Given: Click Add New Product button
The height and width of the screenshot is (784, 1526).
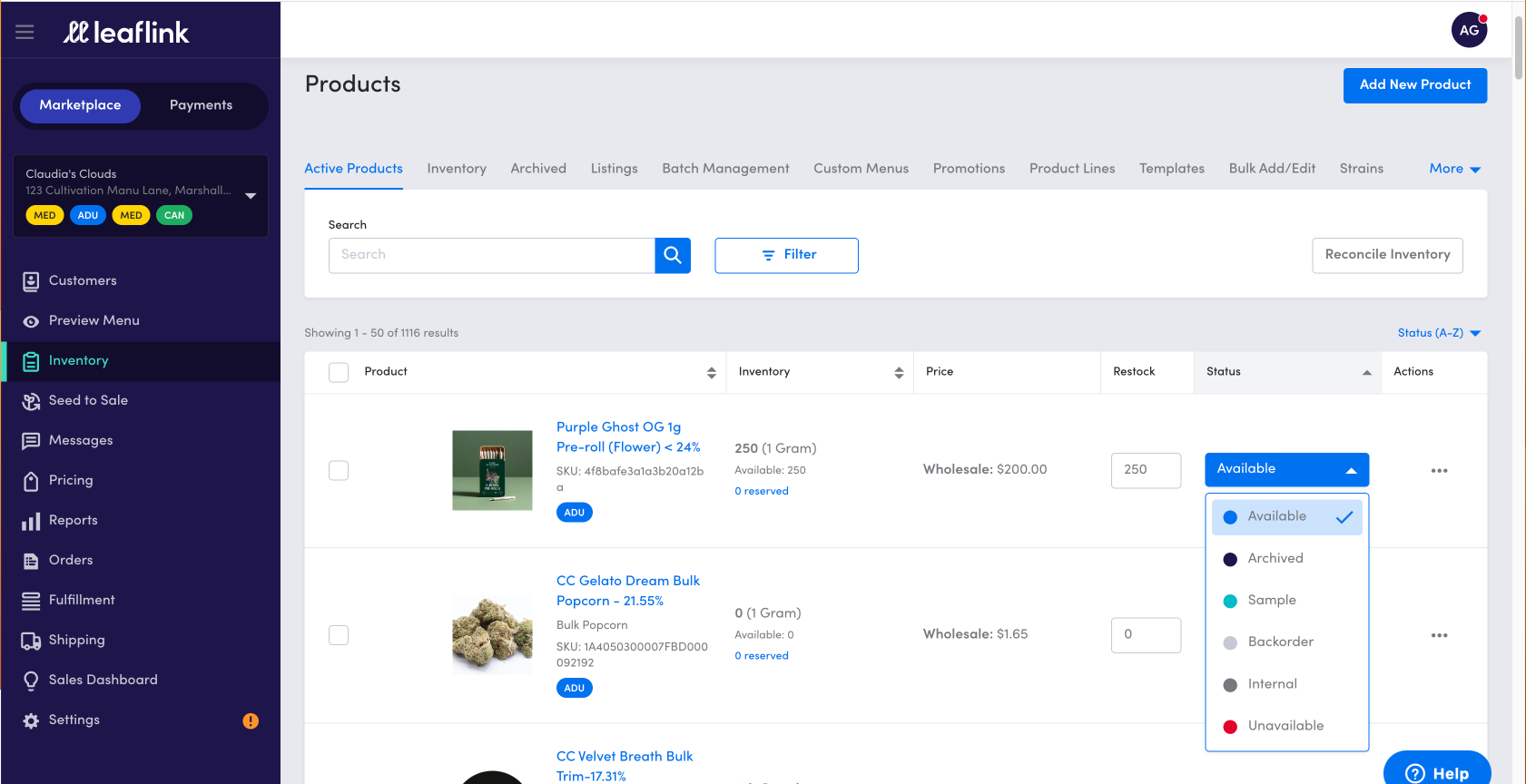Looking at the screenshot, I should (x=1415, y=85).
